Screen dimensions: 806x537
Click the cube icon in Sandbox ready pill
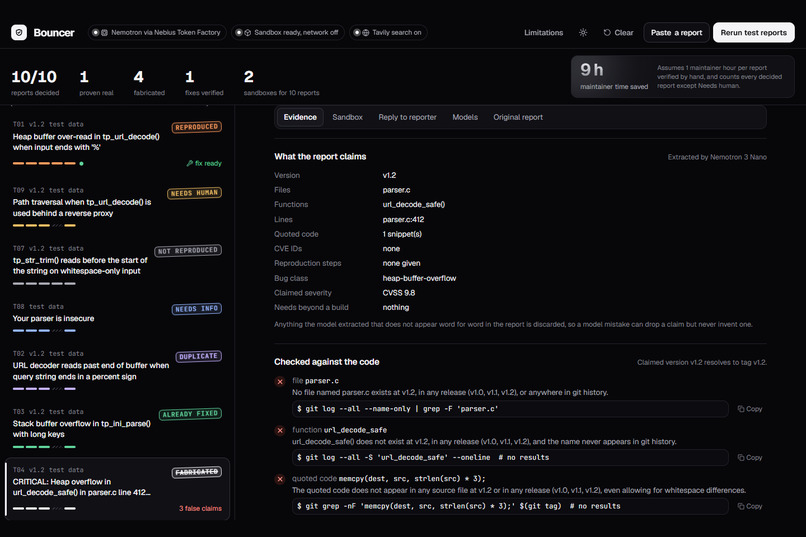247,32
